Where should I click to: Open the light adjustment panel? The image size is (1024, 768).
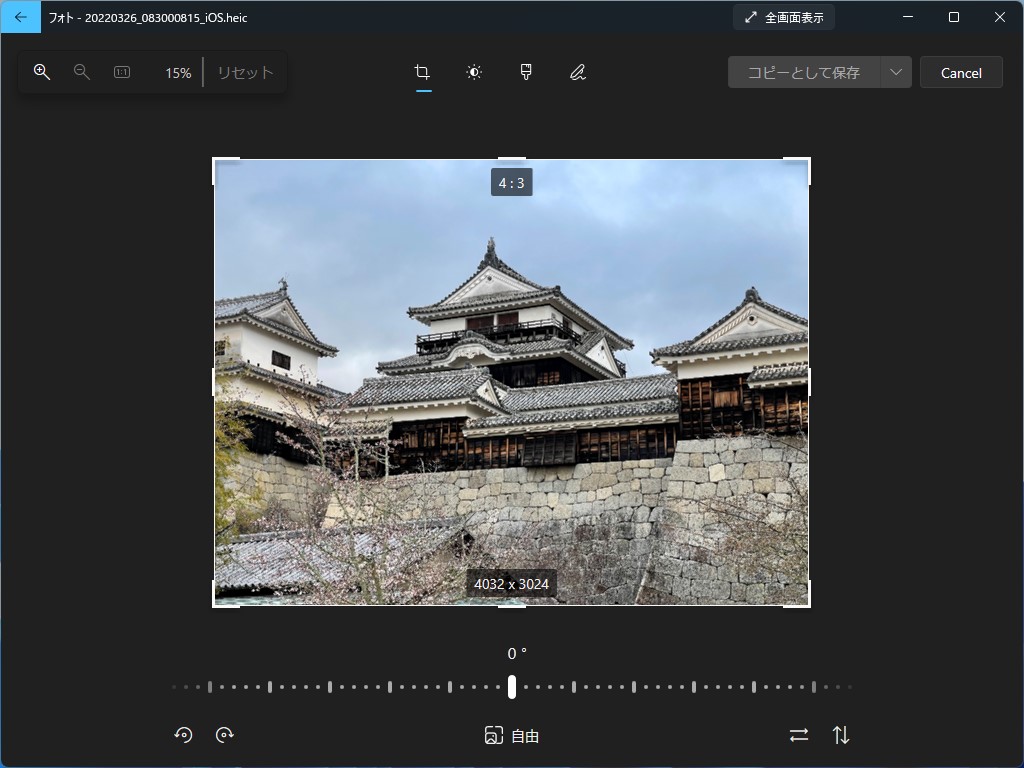tap(473, 71)
